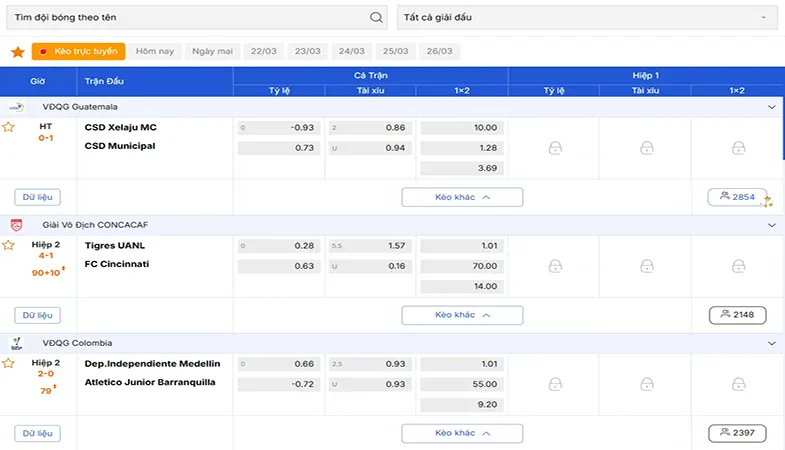Open Dữ liệu for Tigres UANL match
Image resolution: width=785 pixels, height=450 pixels.
[x=38, y=315]
